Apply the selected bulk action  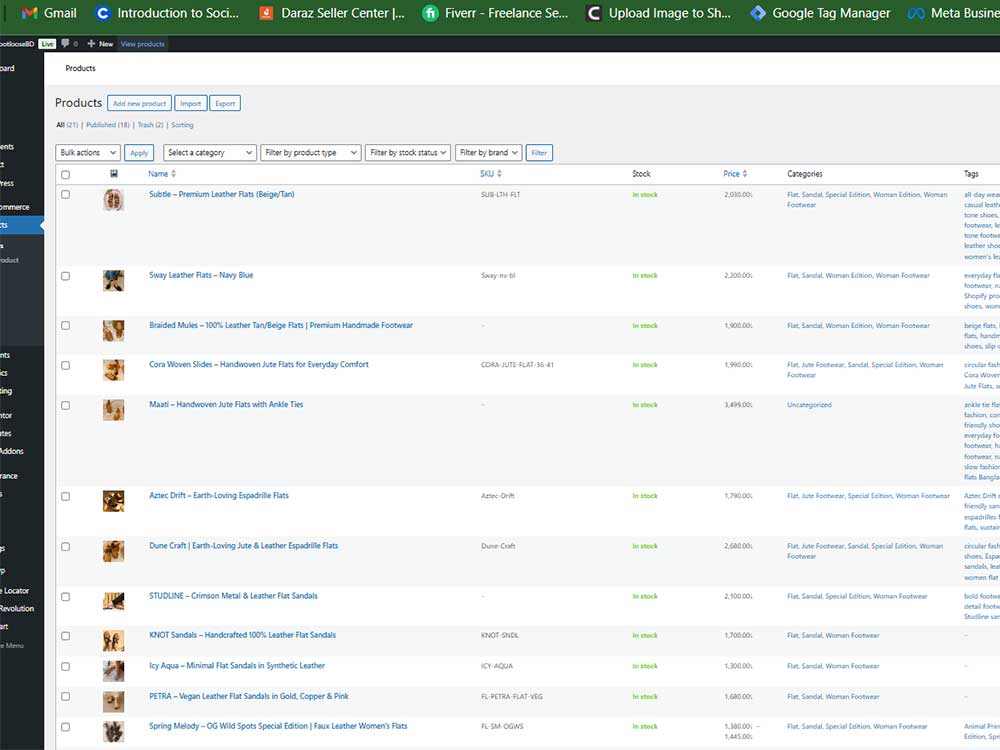pos(139,153)
